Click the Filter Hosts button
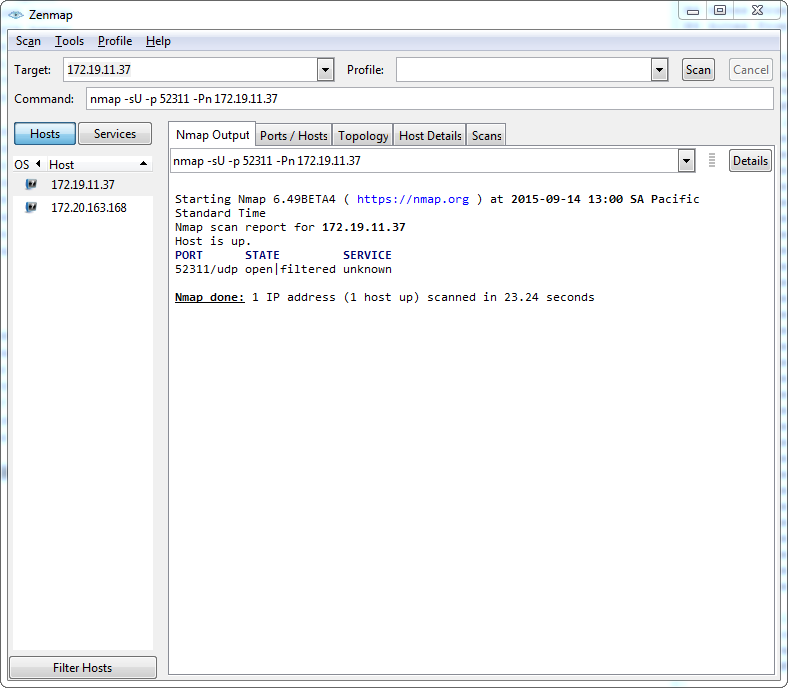The width and height of the screenshot is (788, 688). tap(82, 667)
